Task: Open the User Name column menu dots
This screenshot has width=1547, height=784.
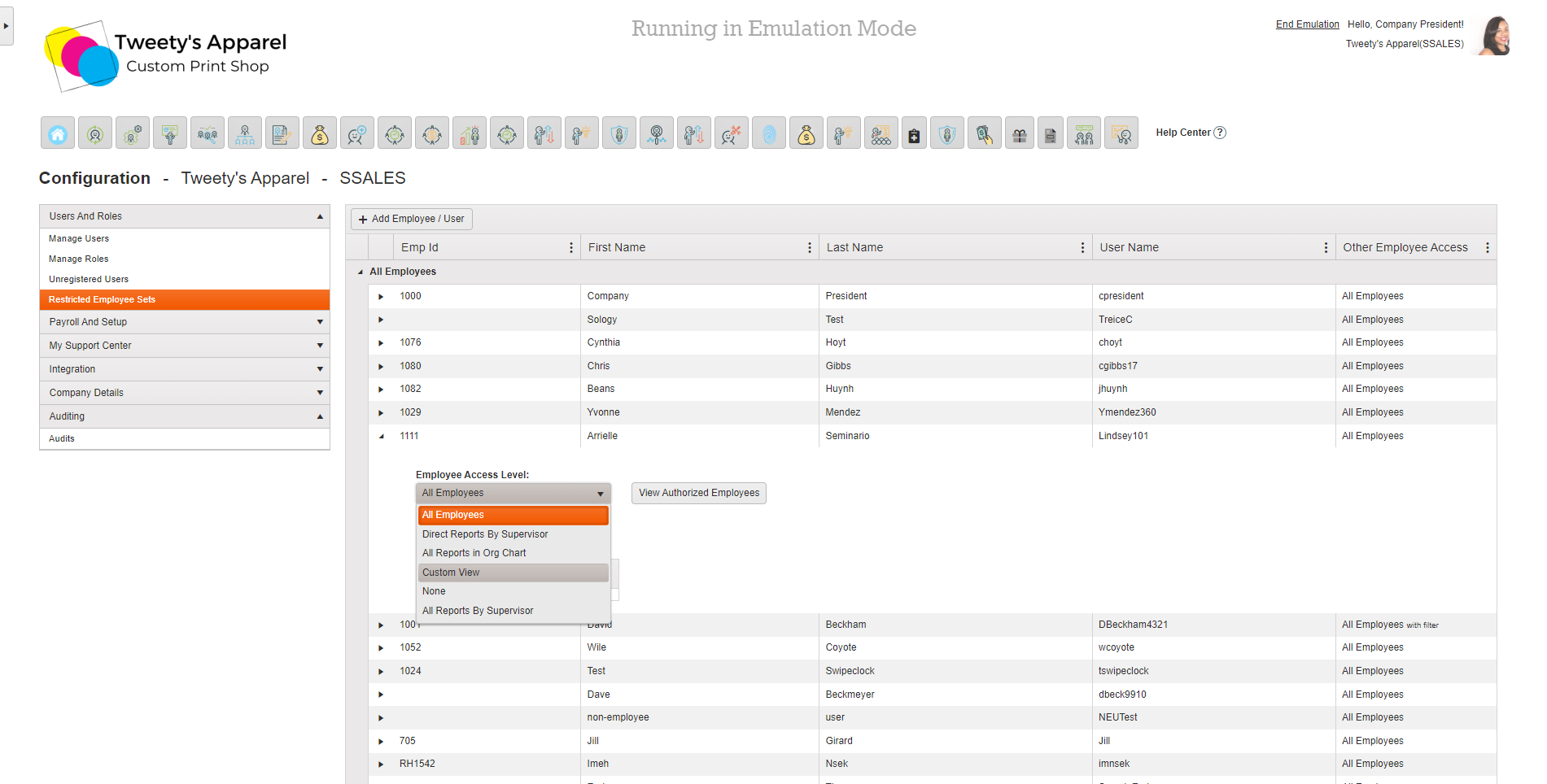Action: (1326, 247)
